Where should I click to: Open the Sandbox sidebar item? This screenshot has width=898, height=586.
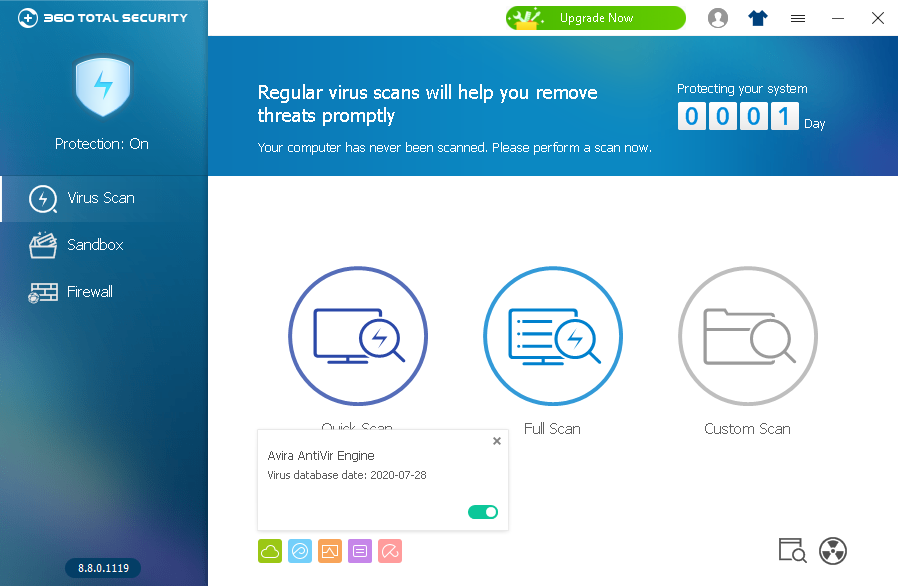[104, 245]
